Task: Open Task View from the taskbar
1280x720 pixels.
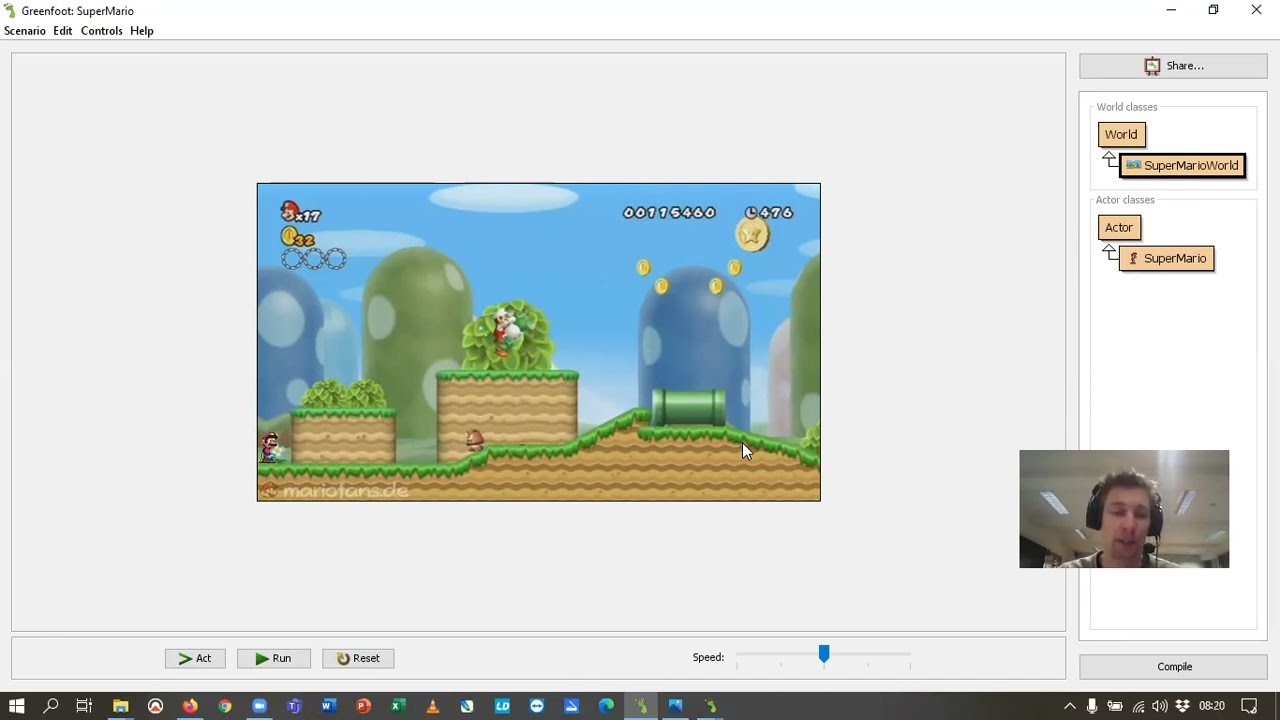Action: [84, 706]
